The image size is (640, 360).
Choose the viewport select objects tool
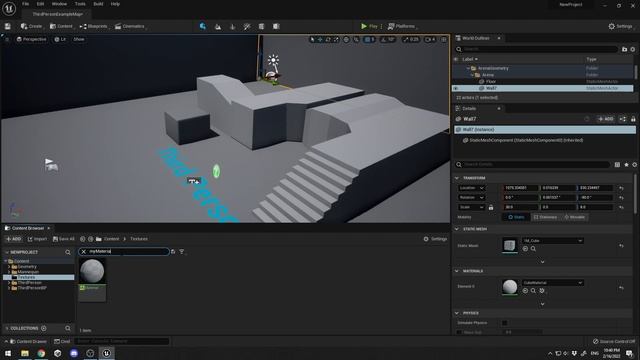(x=313, y=40)
